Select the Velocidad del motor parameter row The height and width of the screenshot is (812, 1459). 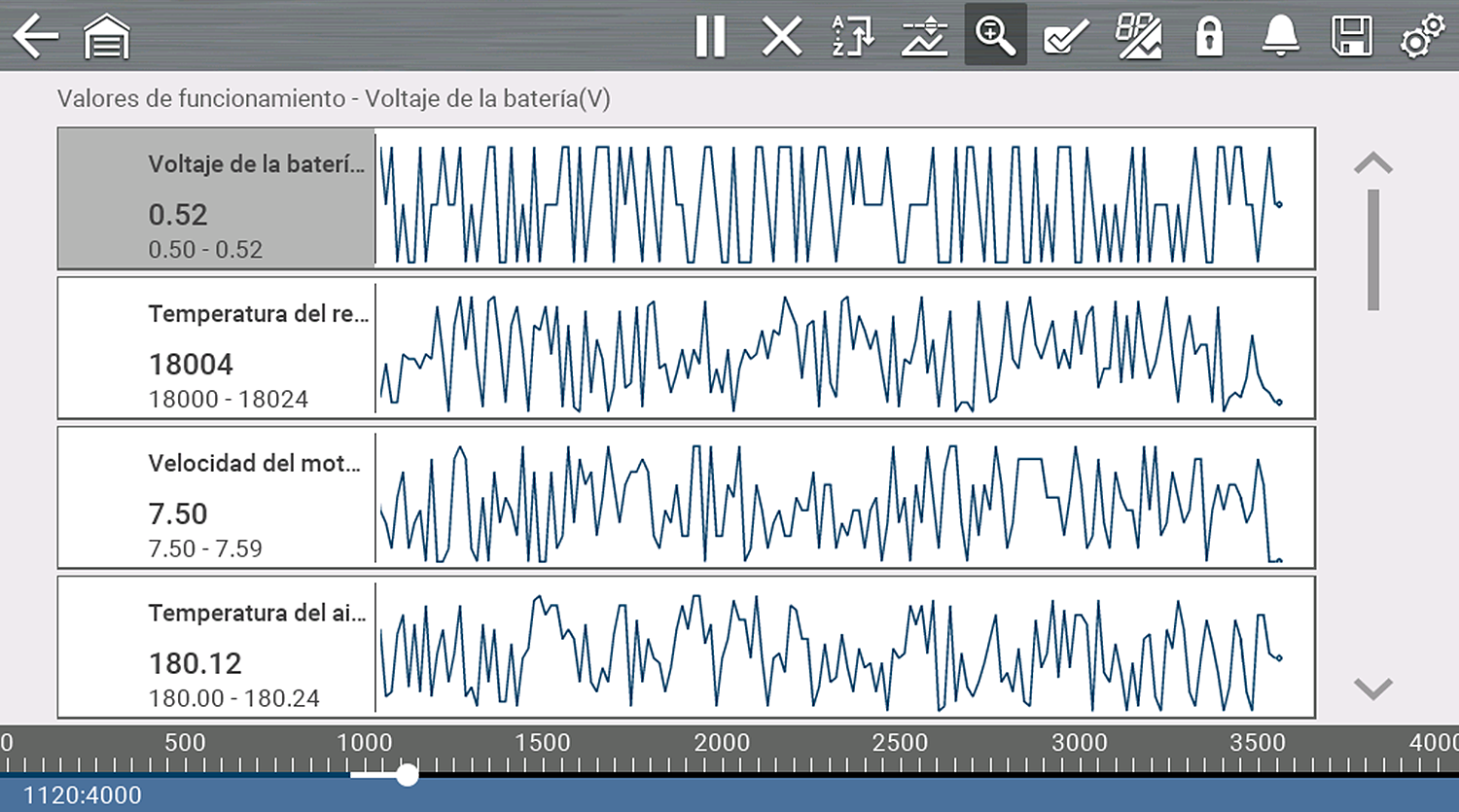click(x=217, y=498)
